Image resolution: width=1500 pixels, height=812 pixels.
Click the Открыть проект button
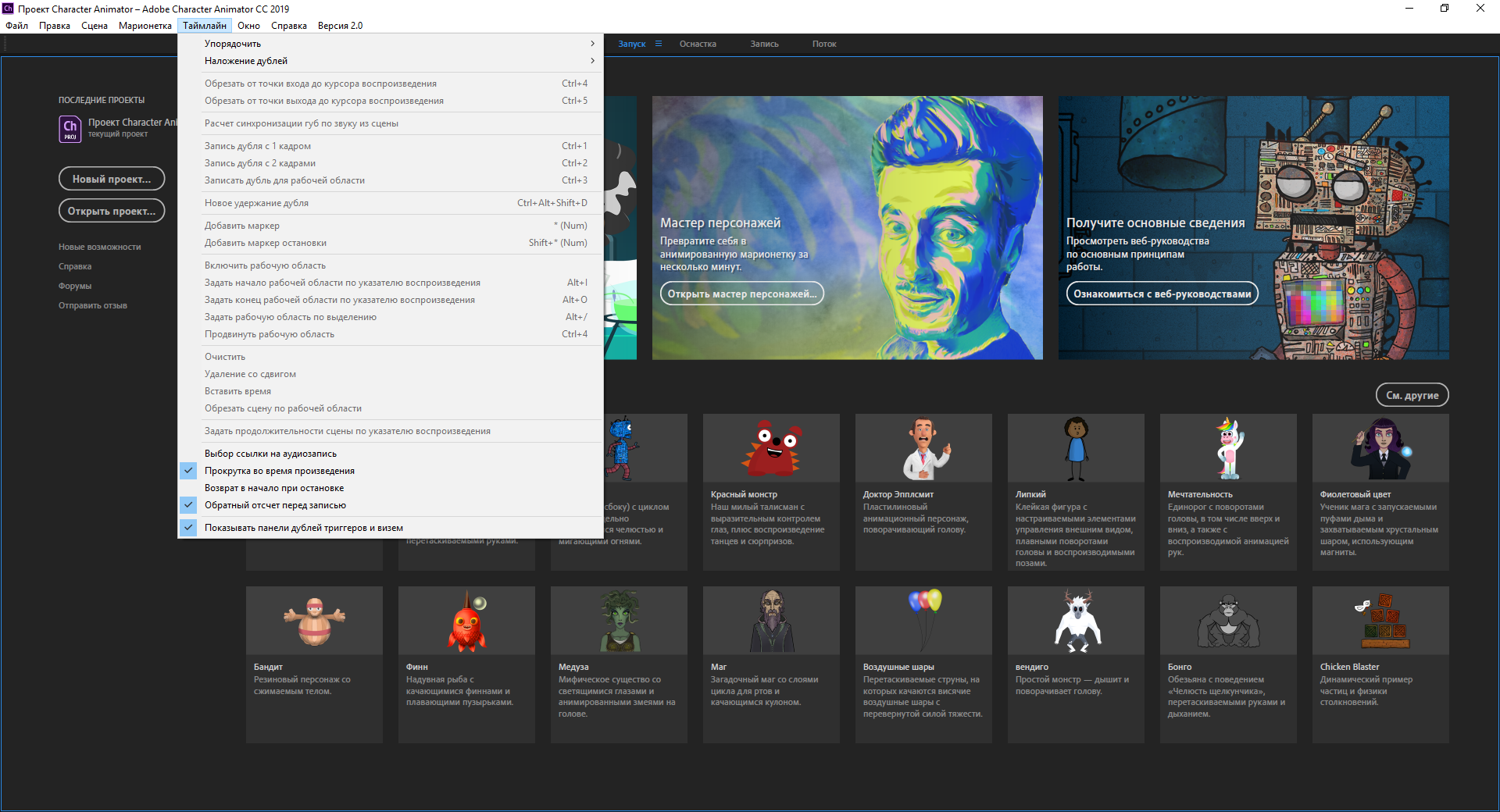tap(112, 211)
